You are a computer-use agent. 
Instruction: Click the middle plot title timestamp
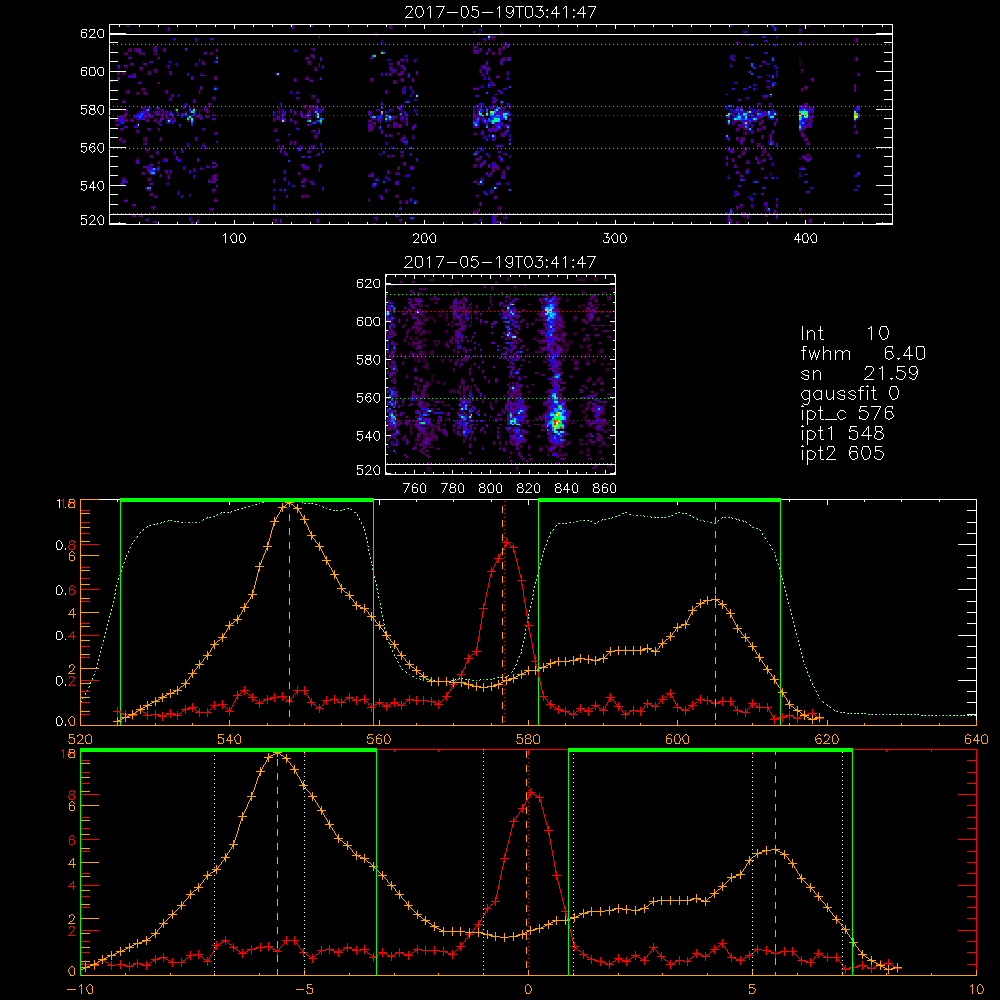pyautogui.click(x=501, y=262)
